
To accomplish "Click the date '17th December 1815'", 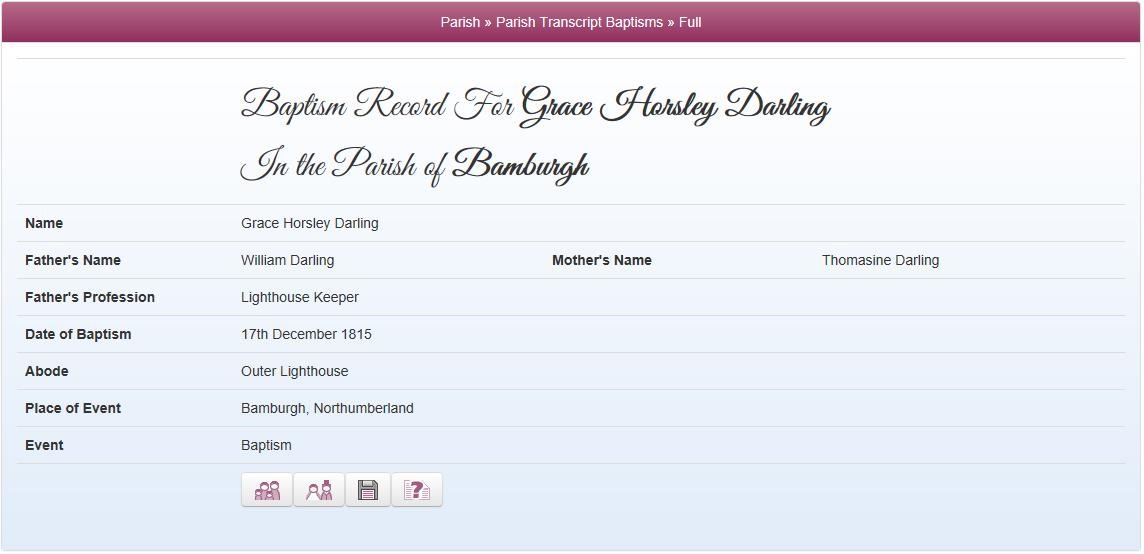I will (306, 334).
